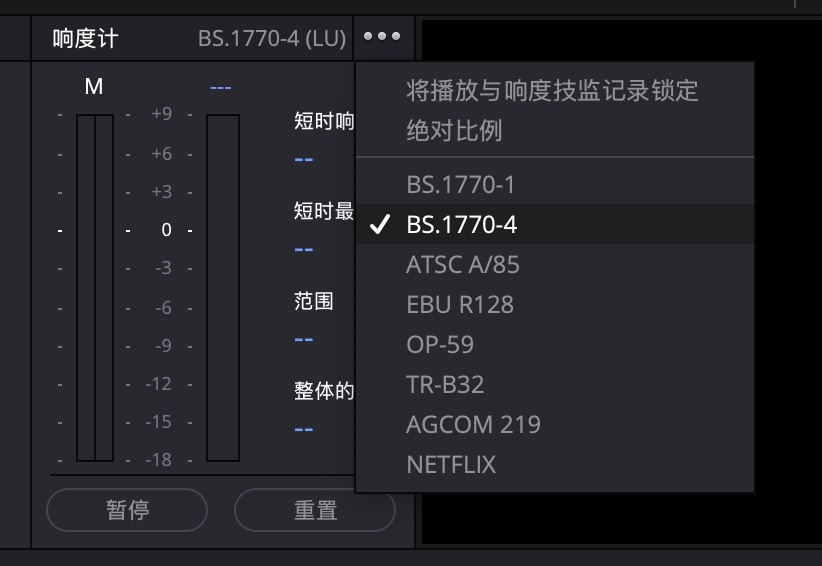Click the BS.1770-4 (LU) header label
822x566 pixels.
272,39
